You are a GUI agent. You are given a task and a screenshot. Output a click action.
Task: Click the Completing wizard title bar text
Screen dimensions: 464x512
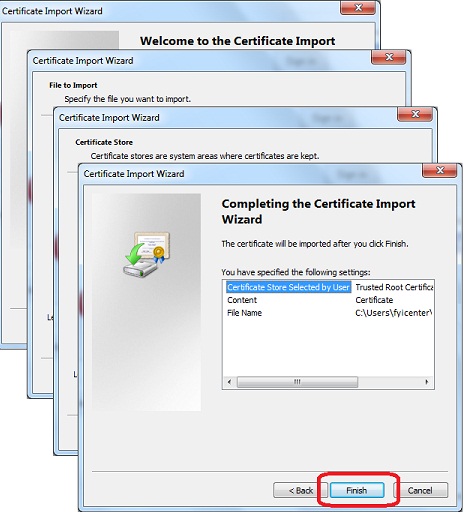[134, 174]
